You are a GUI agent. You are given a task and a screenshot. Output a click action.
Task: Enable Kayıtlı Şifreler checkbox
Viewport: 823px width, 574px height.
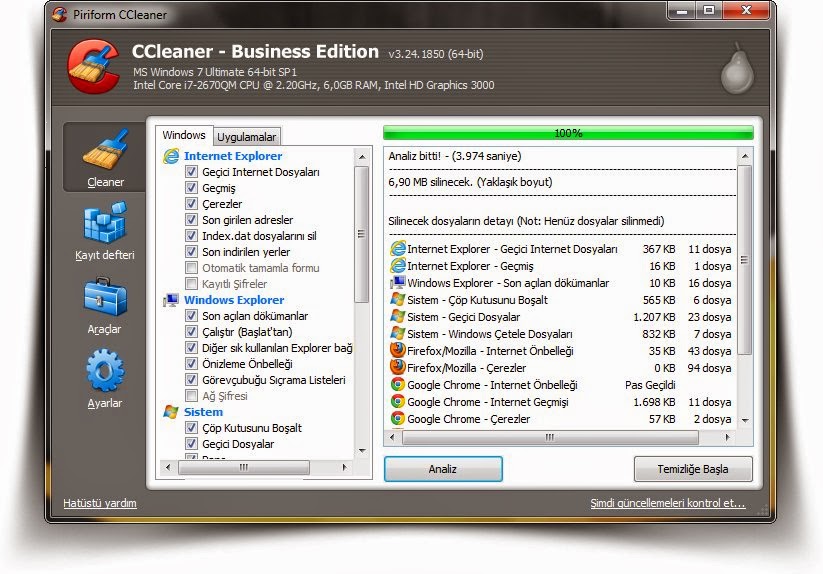[x=192, y=283]
